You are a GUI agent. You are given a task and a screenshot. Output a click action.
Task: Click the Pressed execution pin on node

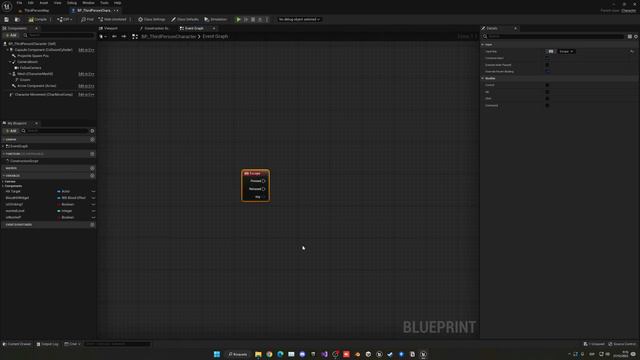[263, 181]
